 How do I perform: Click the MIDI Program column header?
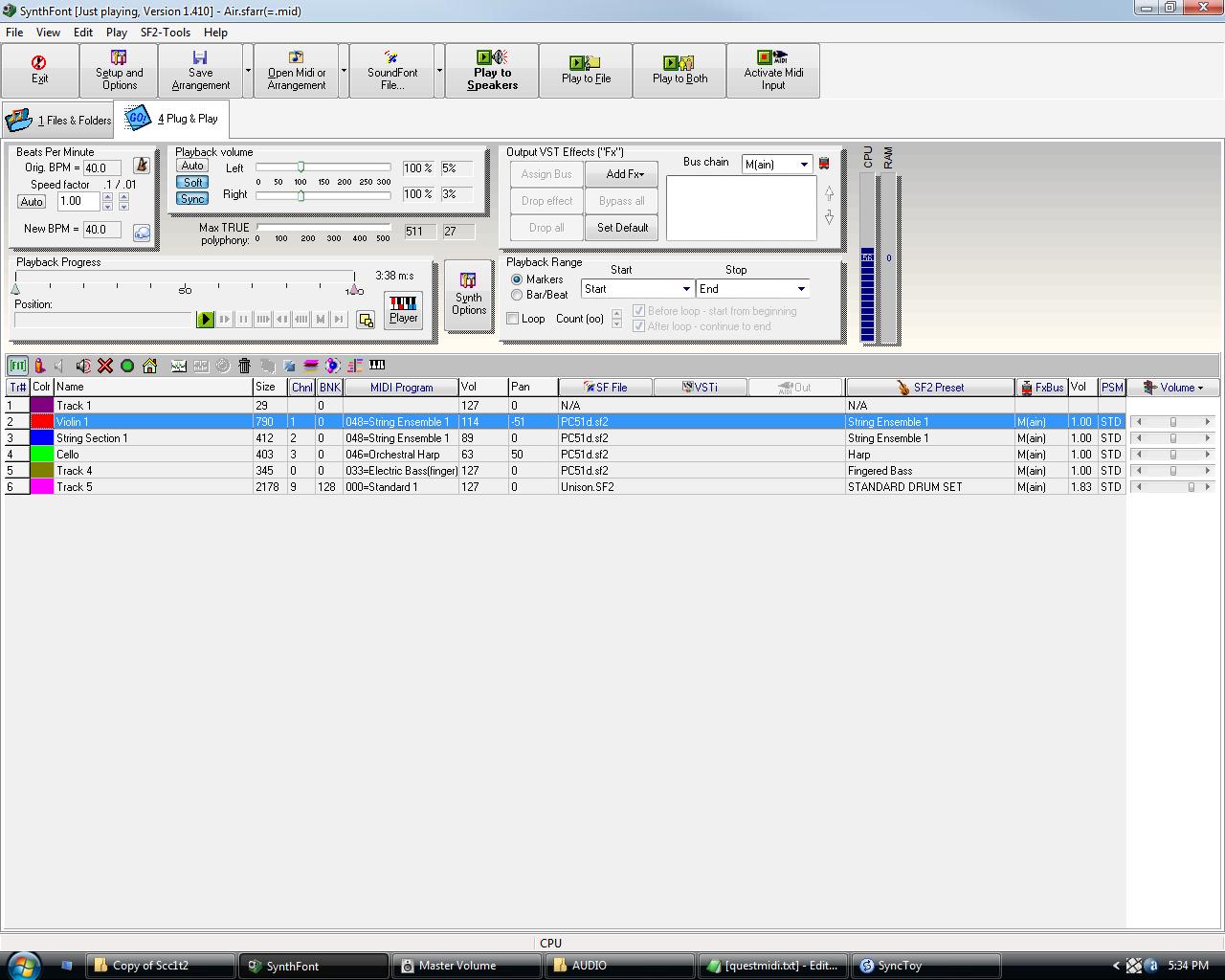click(x=401, y=388)
